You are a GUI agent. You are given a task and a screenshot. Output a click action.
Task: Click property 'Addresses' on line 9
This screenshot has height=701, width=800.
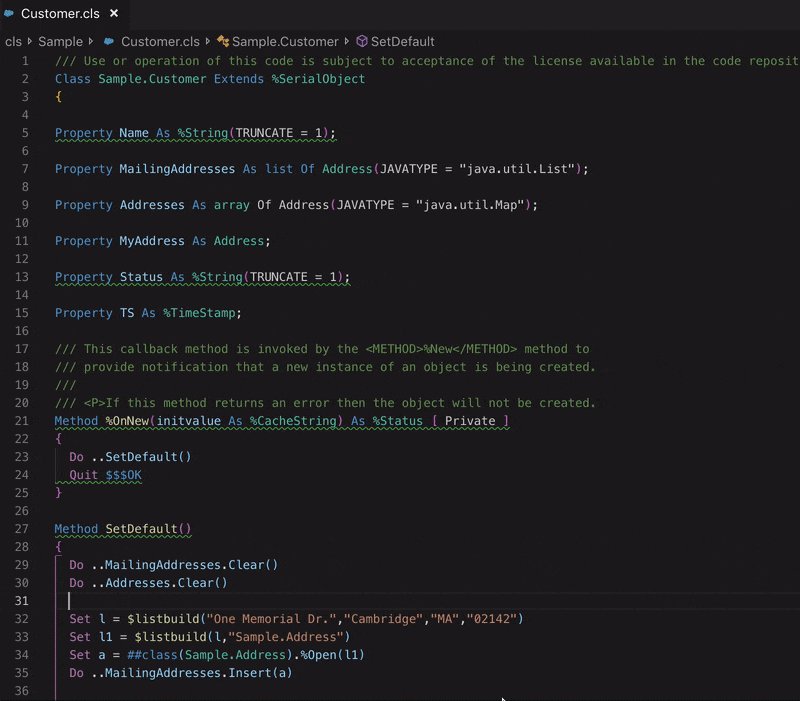point(152,205)
